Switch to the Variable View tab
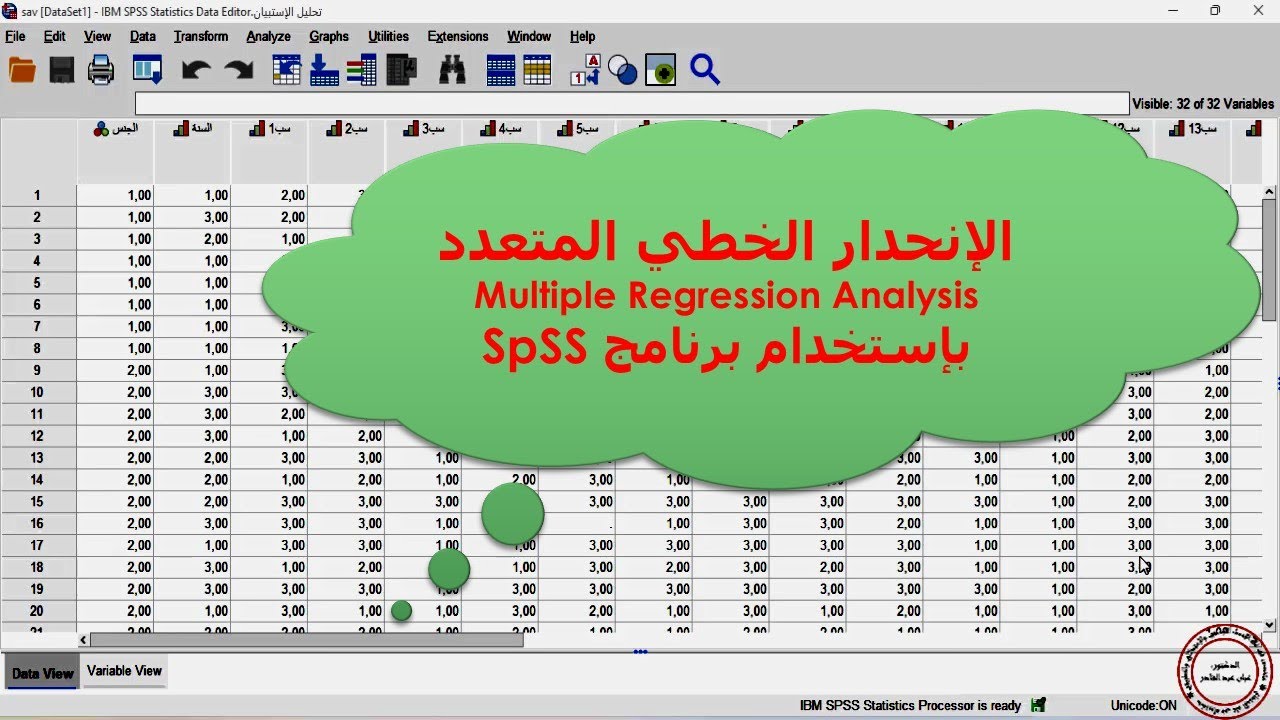Image resolution: width=1280 pixels, height=720 pixels. pyautogui.click(x=124, y=671)
